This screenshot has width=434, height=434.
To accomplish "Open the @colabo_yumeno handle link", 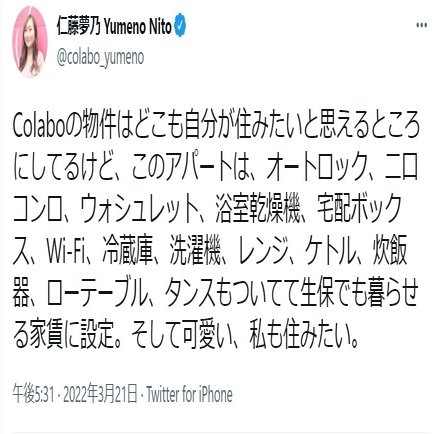I will [x=100, y=58].
